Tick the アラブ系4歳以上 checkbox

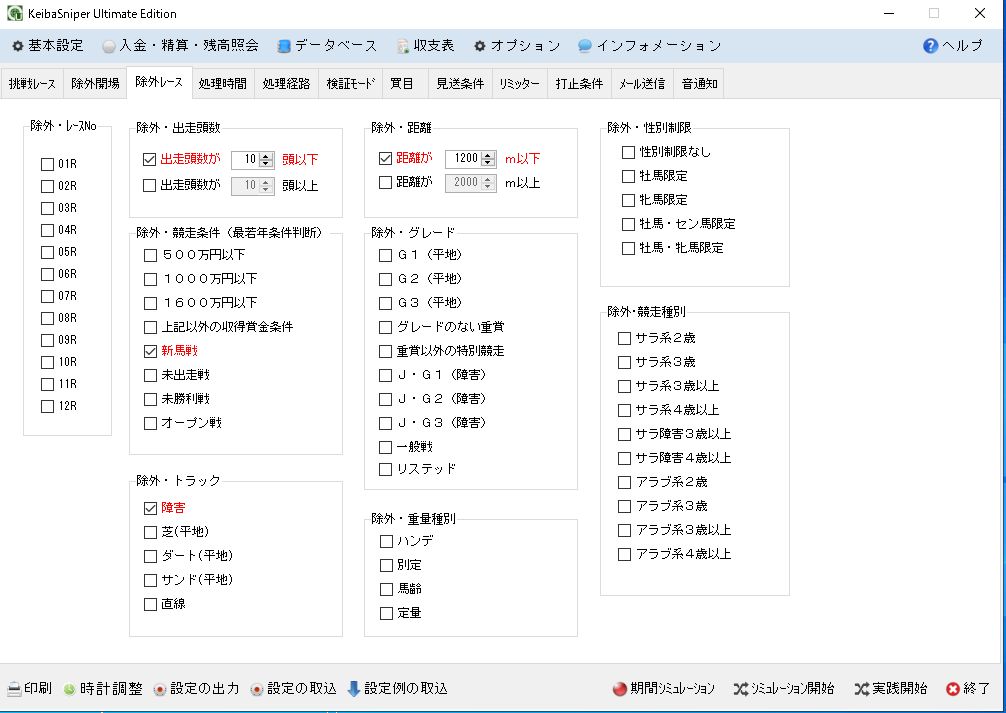click(x=624, y=554)
